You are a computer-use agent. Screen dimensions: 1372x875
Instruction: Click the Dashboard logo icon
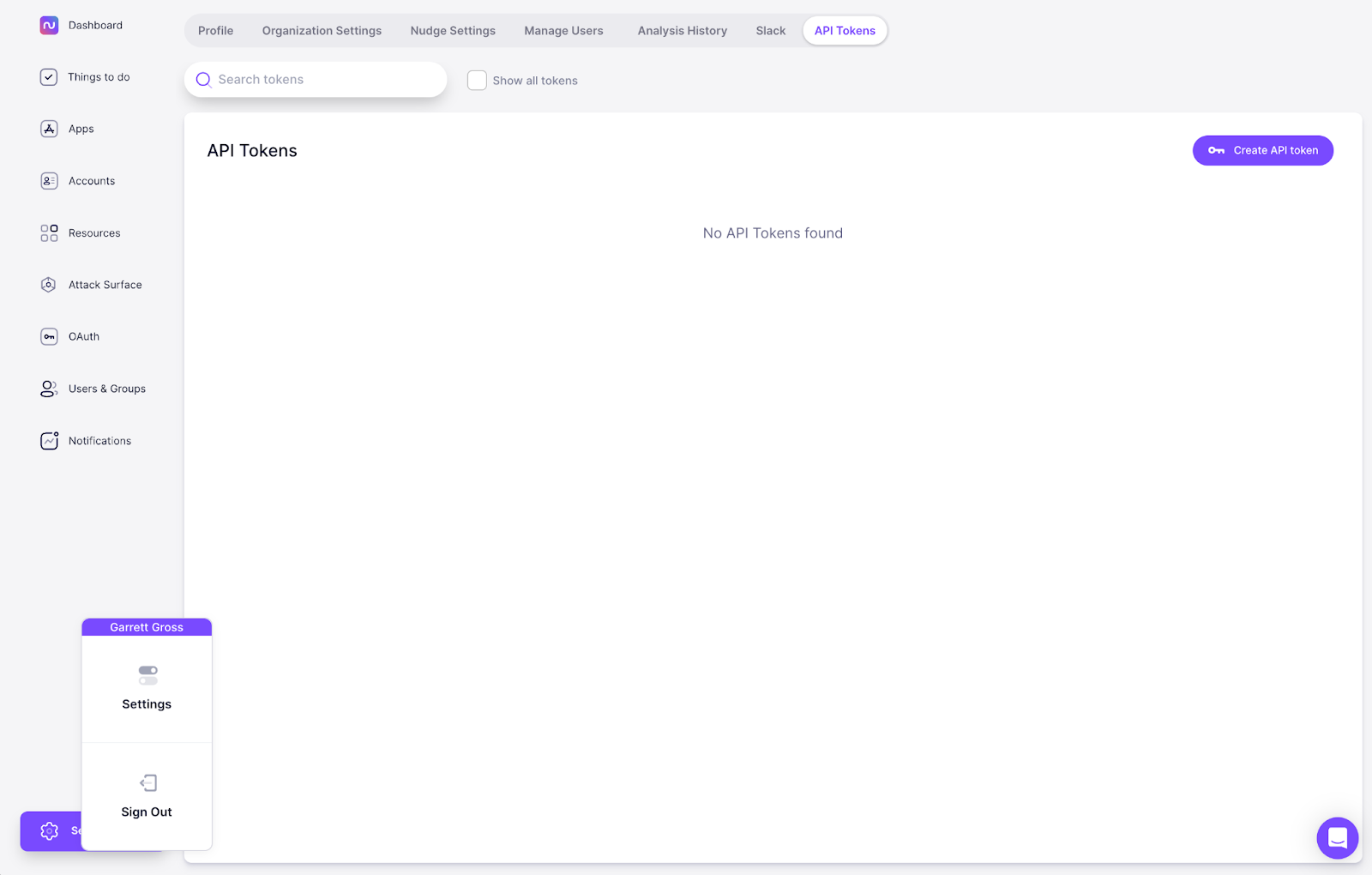click(x=49, y=26)
